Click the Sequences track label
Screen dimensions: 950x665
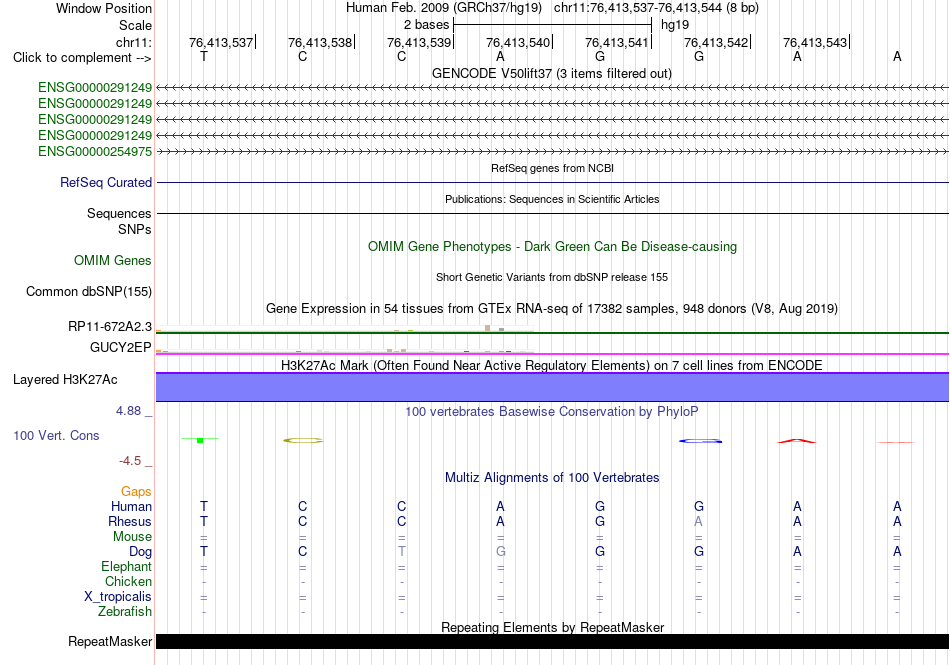119,213
